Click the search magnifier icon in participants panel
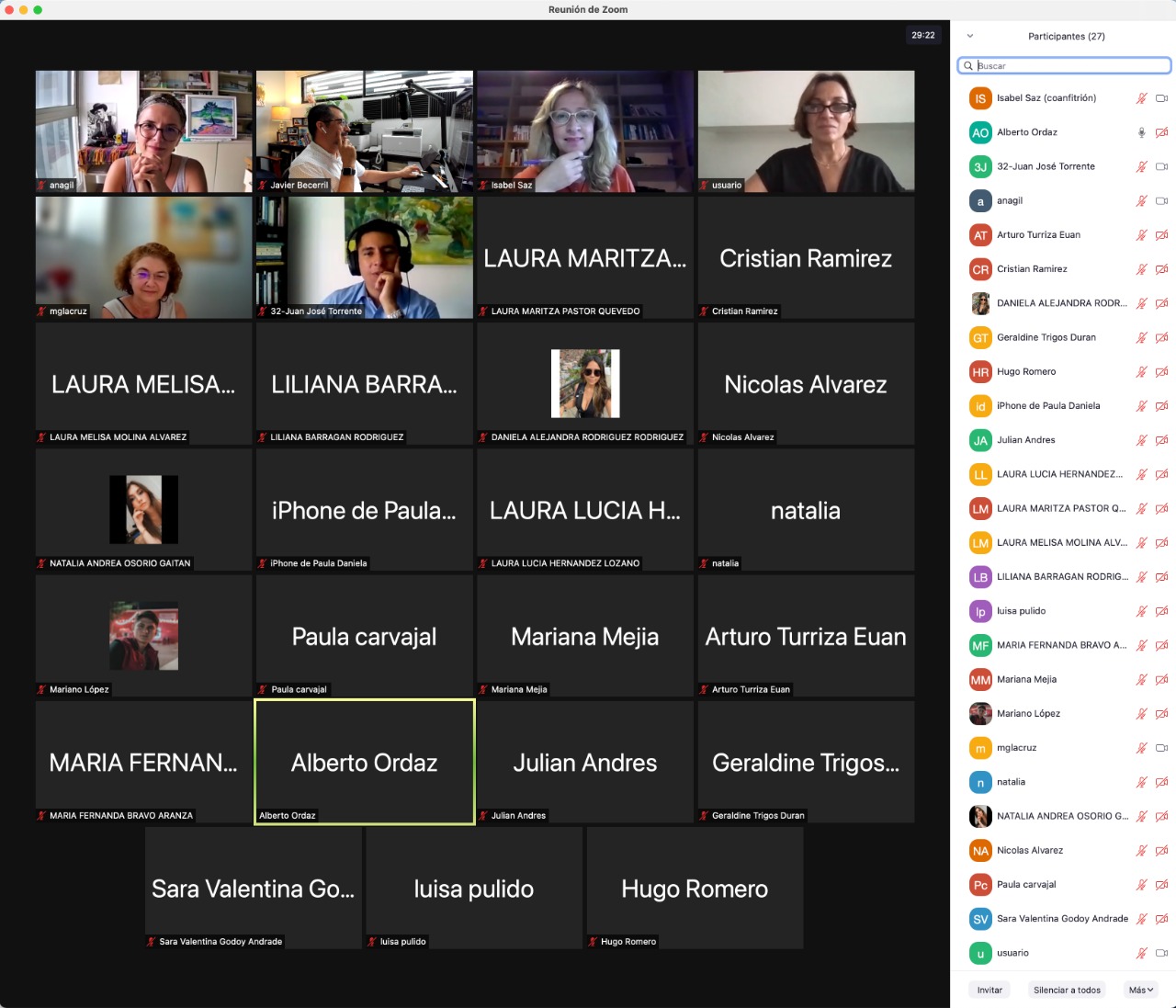The image size is (1176, 1008). [968, 65]
